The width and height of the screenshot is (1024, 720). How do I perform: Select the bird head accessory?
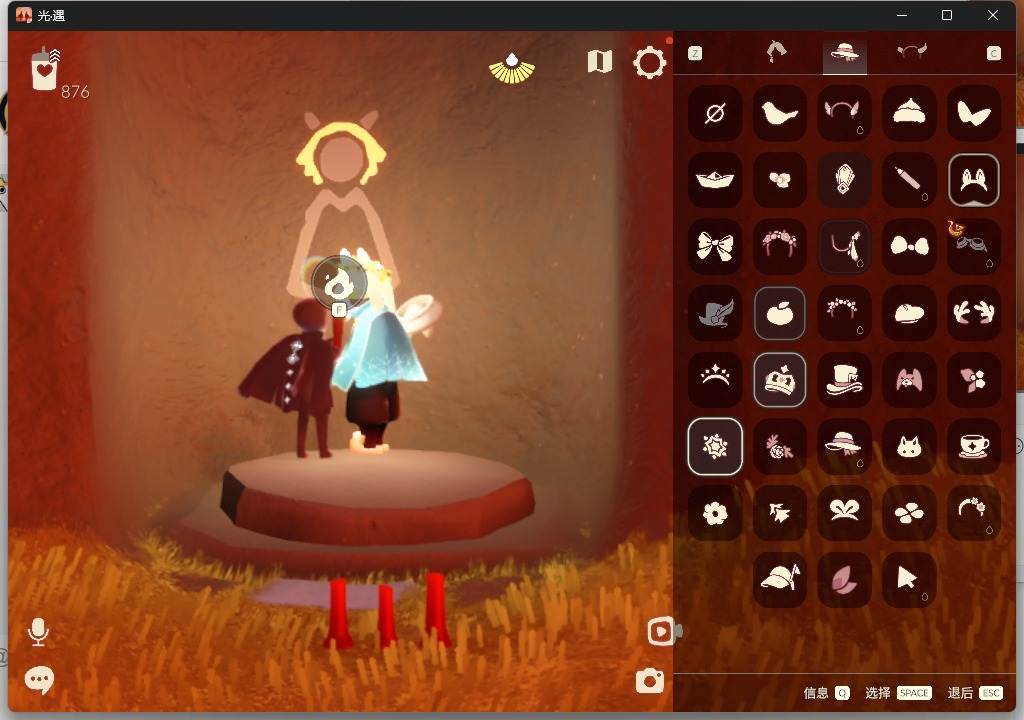tap(780, 114)
